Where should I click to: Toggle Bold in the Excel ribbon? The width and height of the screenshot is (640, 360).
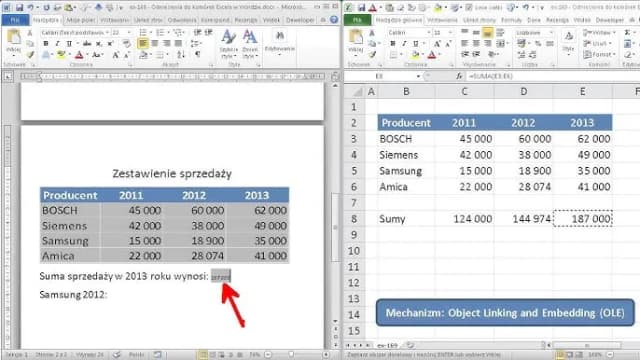click(x=393, y=43)
